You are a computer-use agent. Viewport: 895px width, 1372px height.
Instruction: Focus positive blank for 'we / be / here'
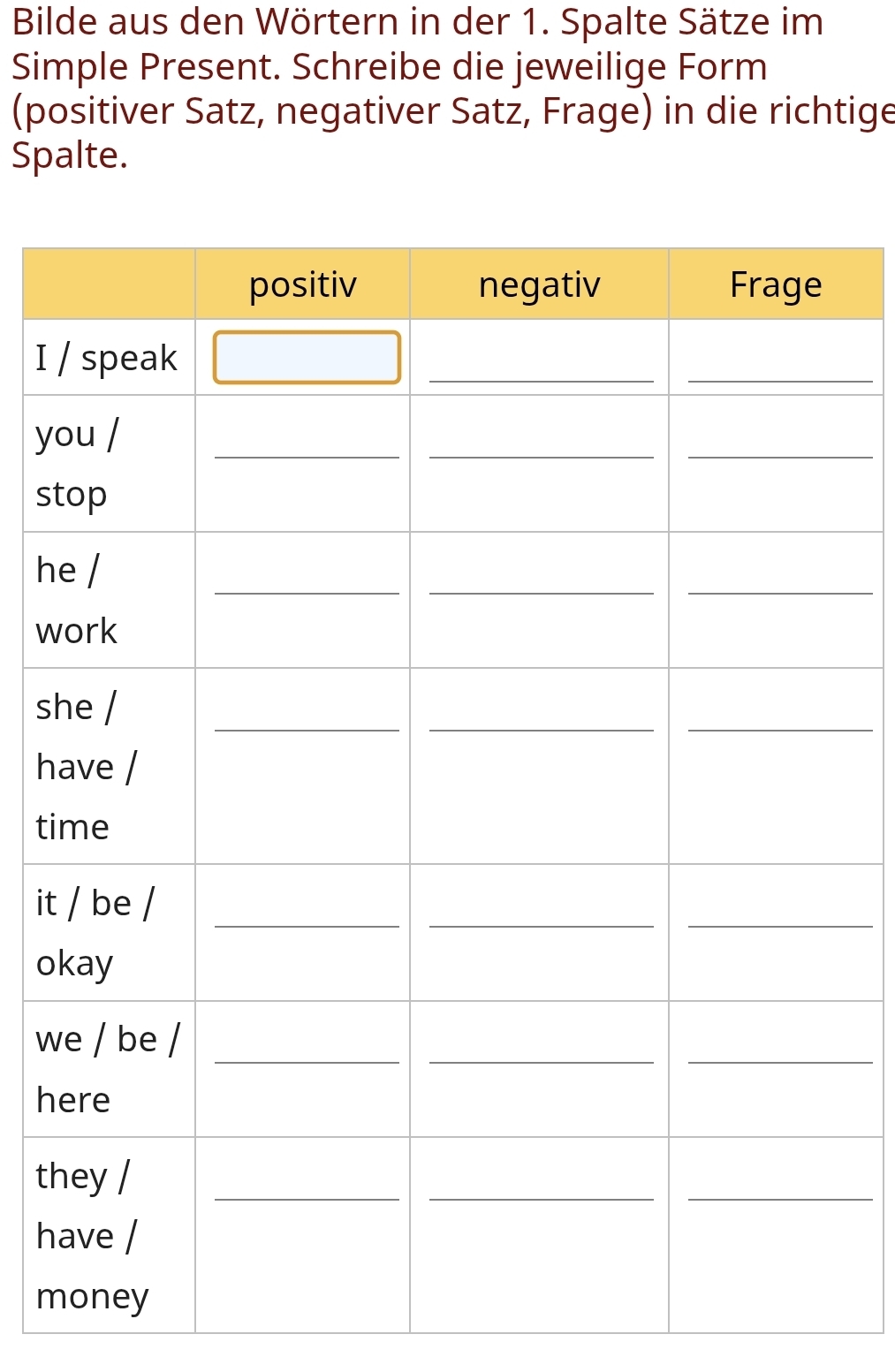coord(307,1039)
